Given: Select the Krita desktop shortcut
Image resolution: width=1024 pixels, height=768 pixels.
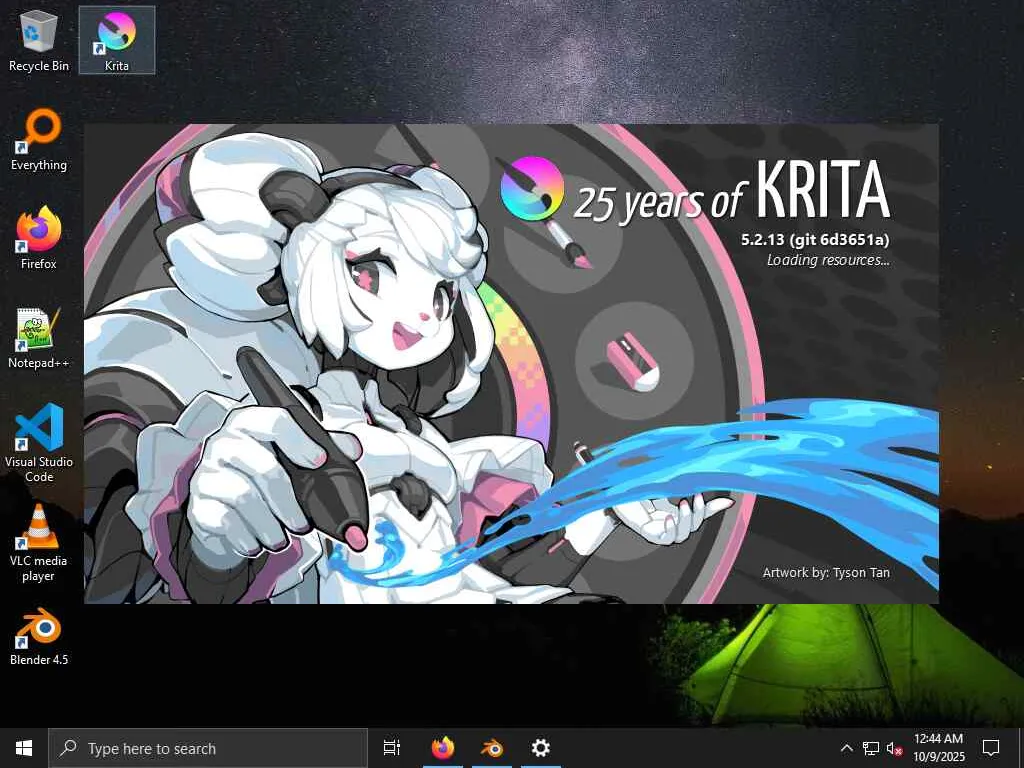Looking at the screenshot, I should click(117, 40).
